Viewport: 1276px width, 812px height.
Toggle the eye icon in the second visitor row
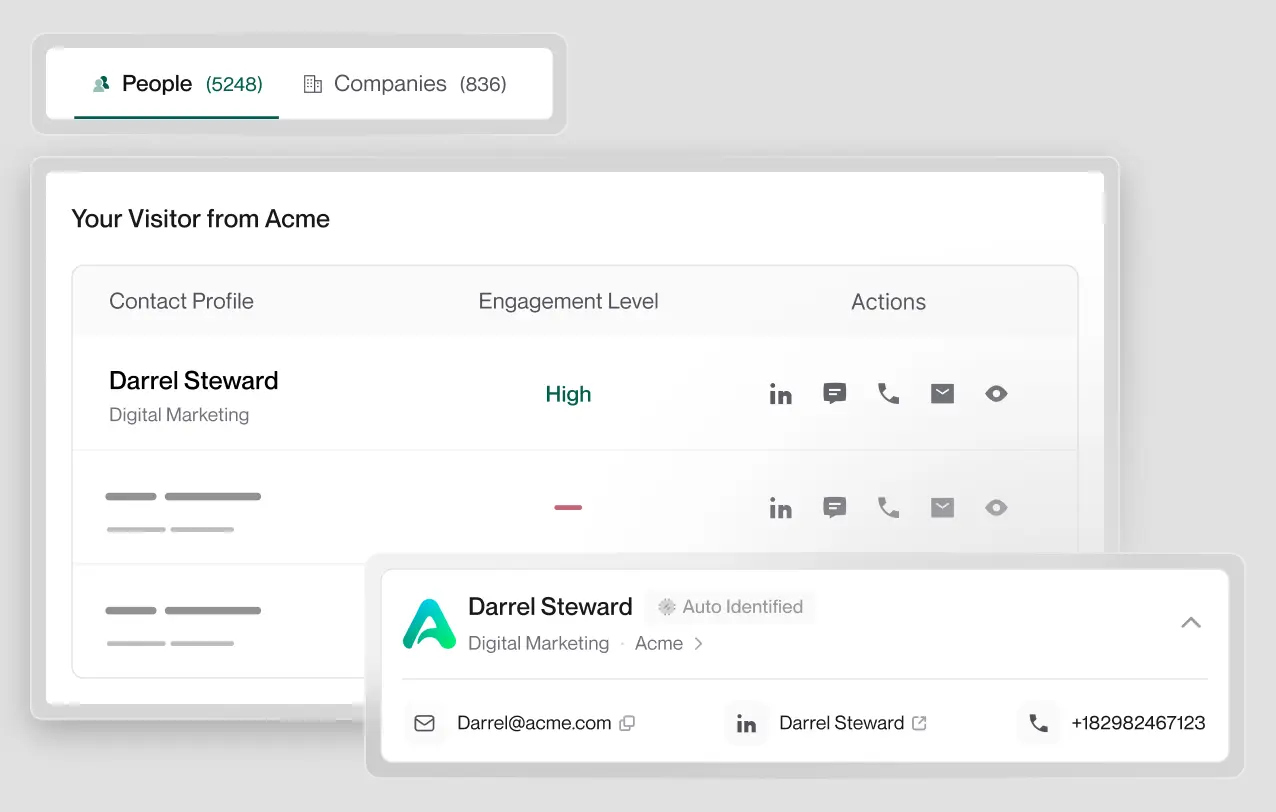click(x=996, y=508)
